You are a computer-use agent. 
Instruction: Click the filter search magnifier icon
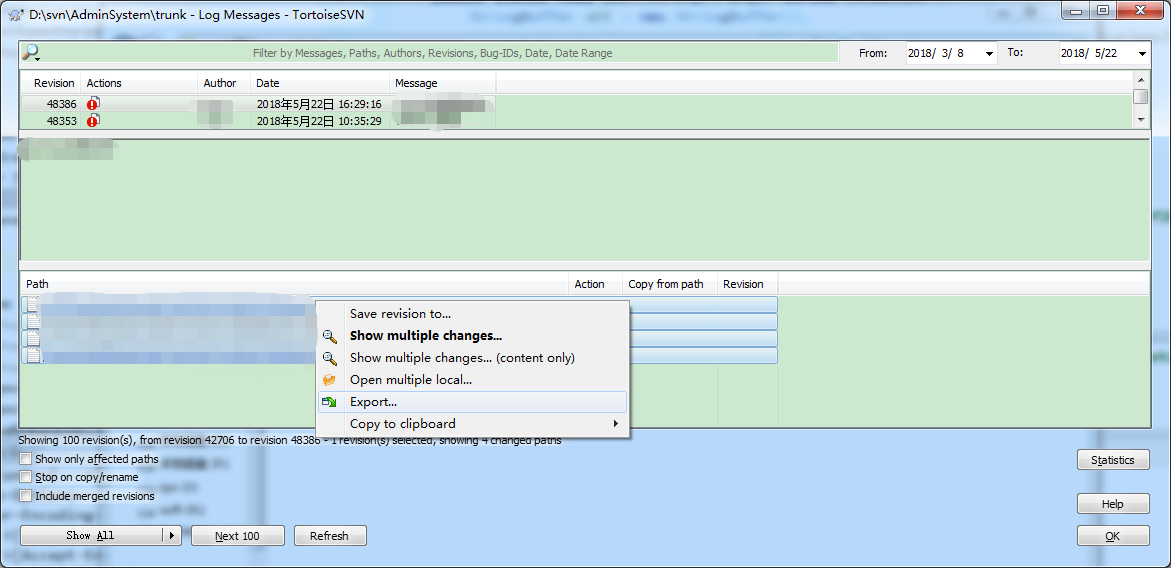click(31, 53)
